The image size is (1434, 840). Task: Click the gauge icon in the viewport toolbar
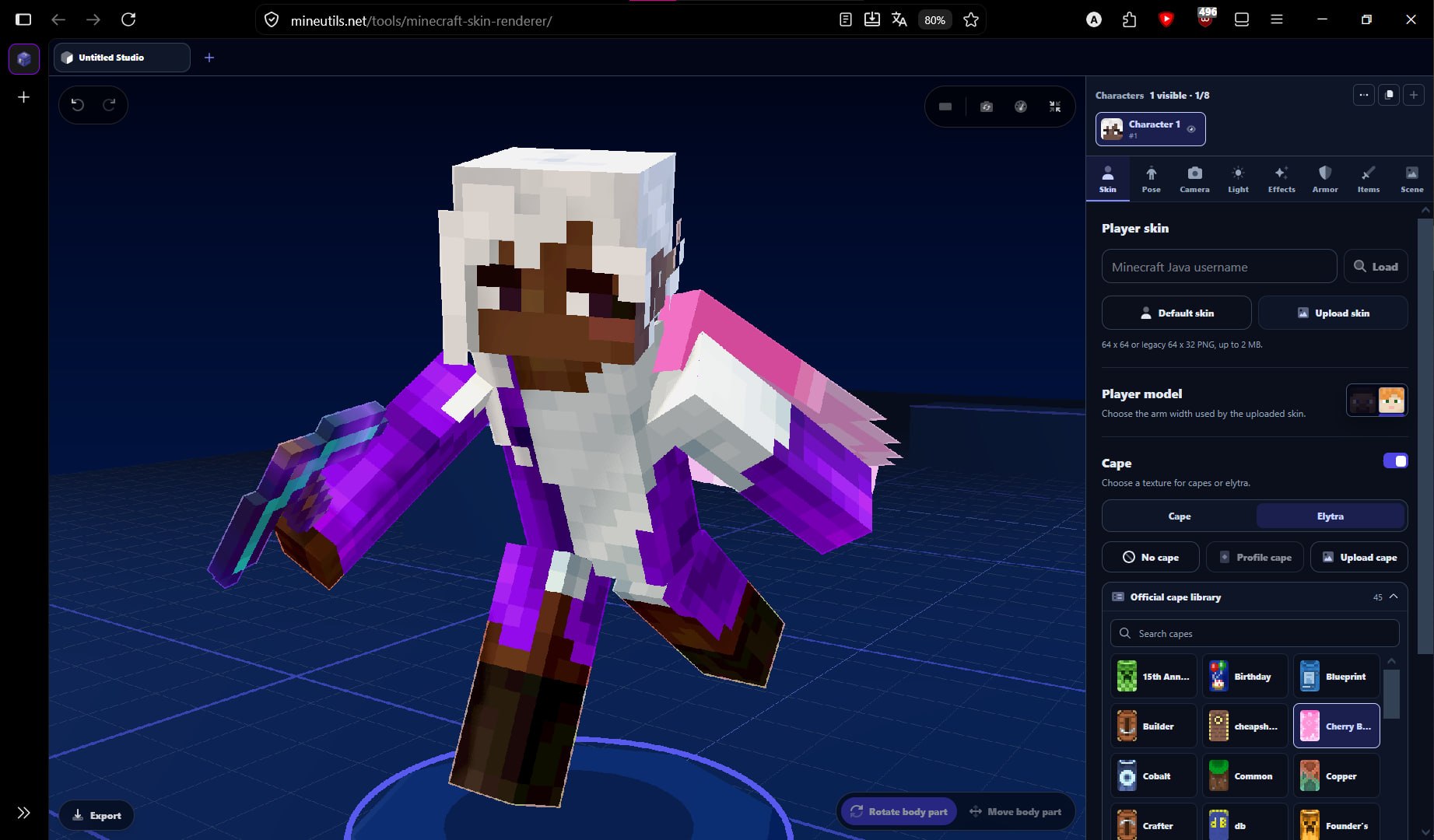click(1021, 107)
